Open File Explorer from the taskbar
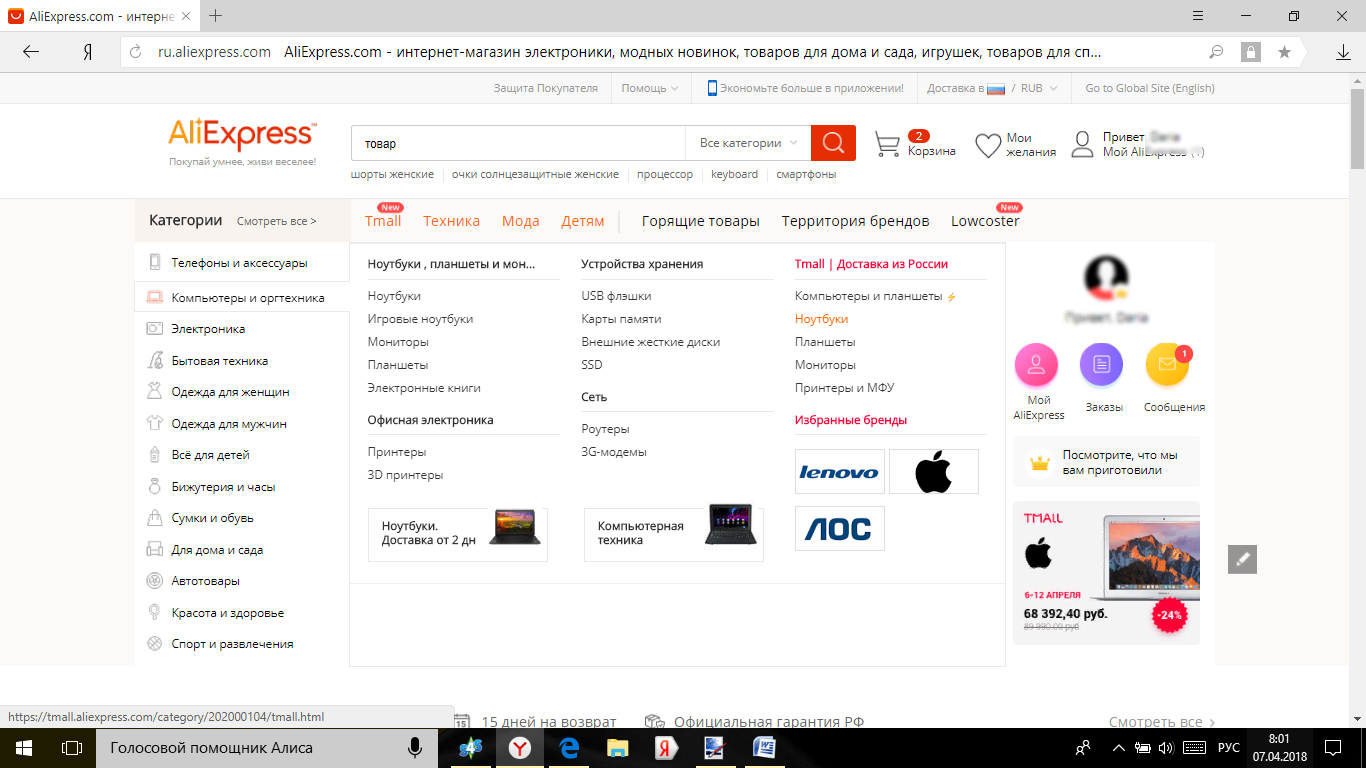Screen dimensions: 1366x768 point(618,747)
